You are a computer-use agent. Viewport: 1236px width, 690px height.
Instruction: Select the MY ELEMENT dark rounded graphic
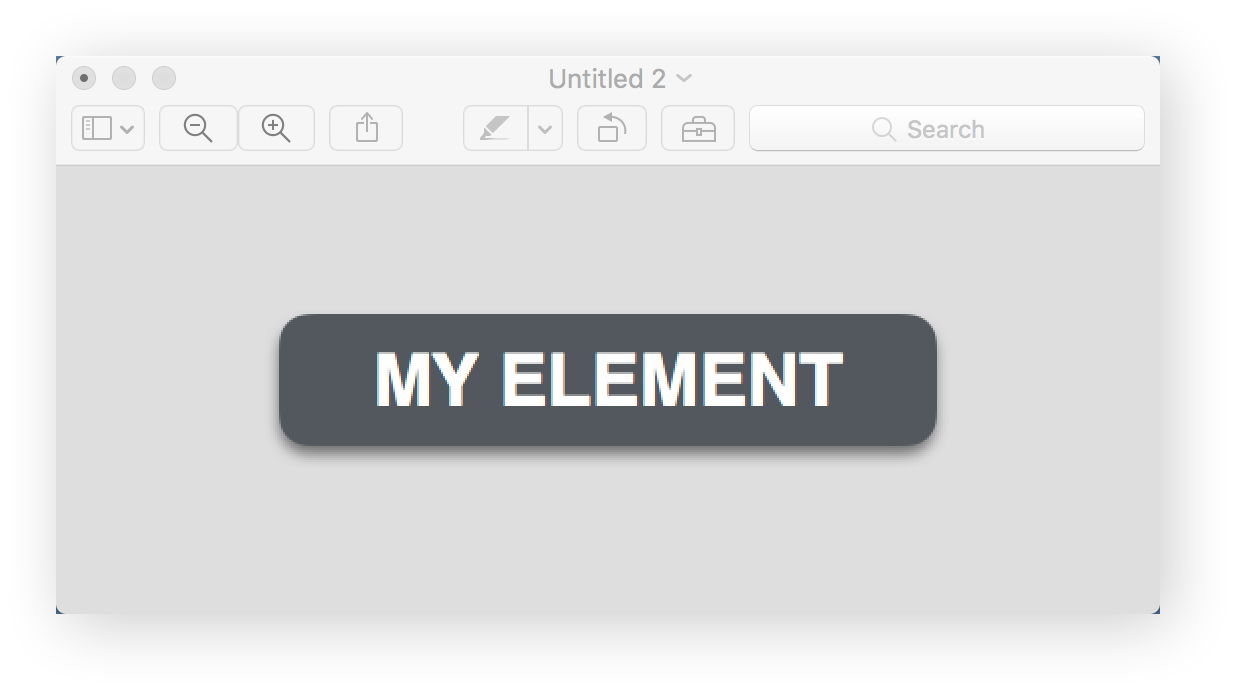click(608, 380)
